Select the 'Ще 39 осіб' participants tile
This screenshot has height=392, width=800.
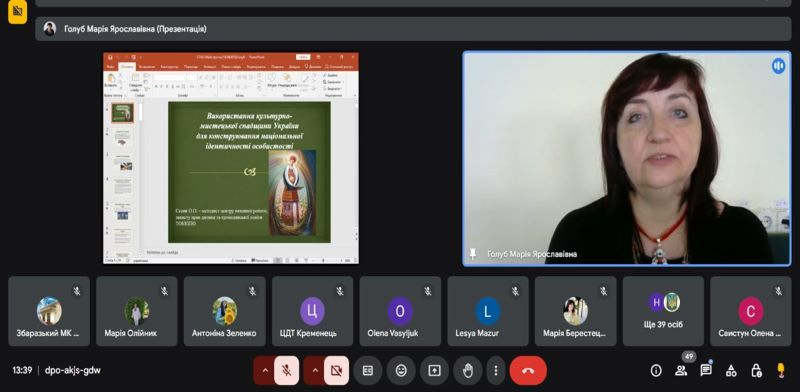point(663,311)
